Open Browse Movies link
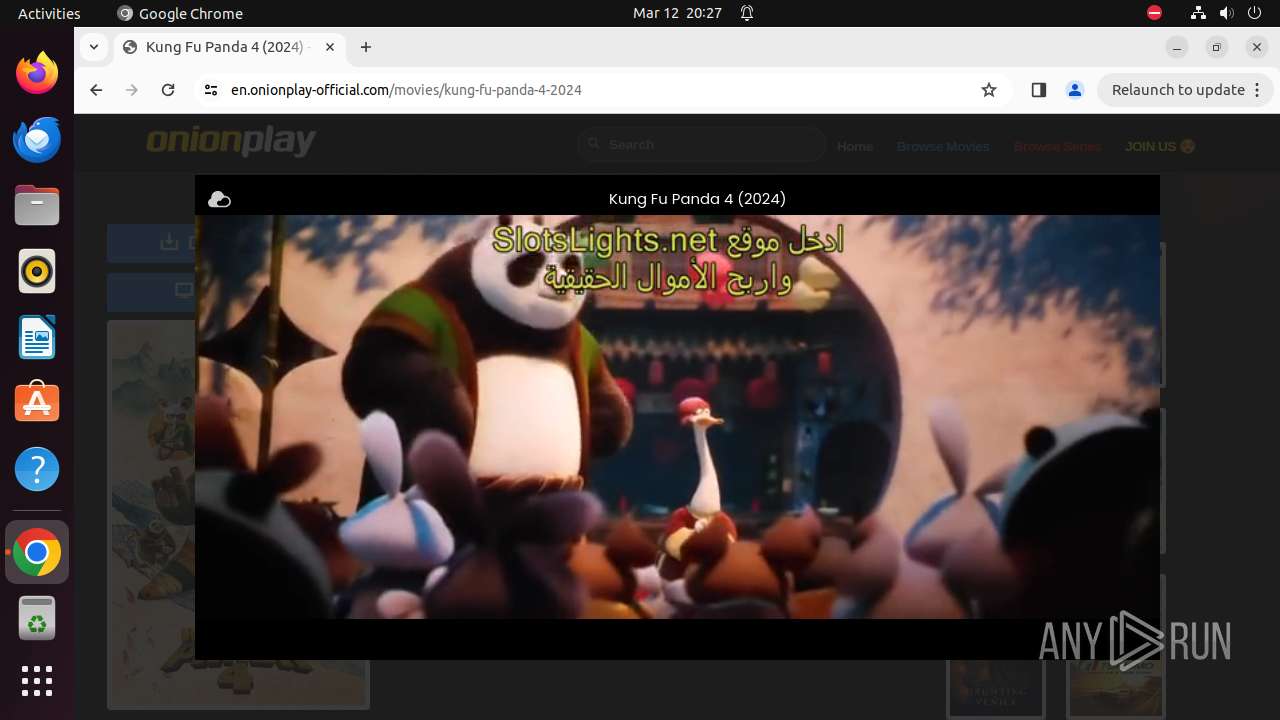1280x720 pixels. point(943,146)
